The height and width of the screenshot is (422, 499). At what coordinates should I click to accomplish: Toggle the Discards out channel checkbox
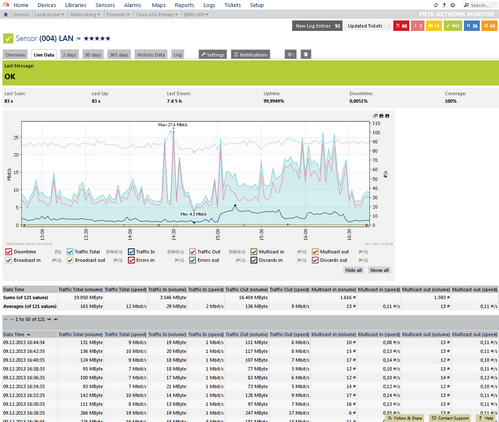coord(315,260)
